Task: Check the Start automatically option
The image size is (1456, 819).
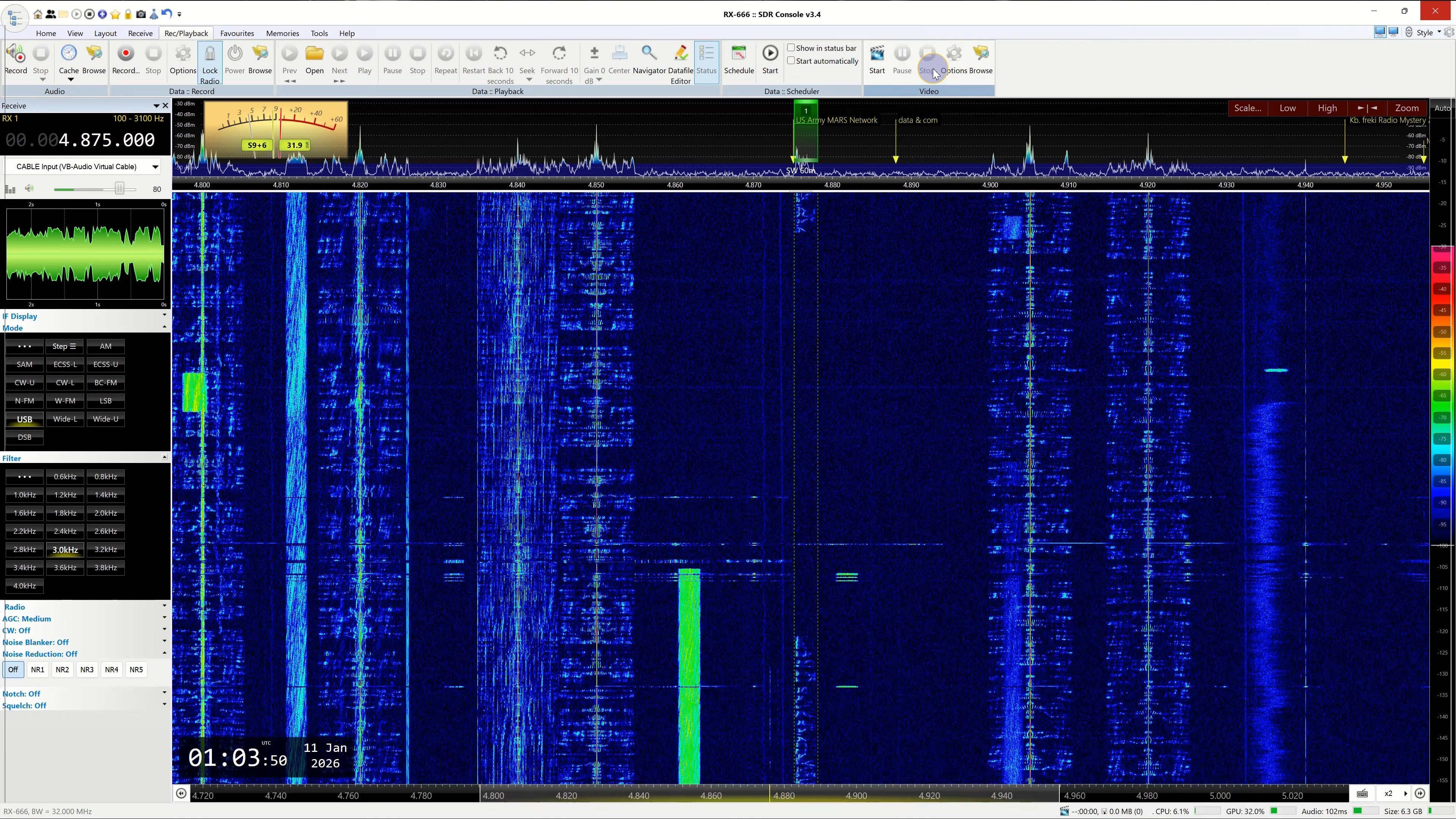Action: tap(791, 61)
